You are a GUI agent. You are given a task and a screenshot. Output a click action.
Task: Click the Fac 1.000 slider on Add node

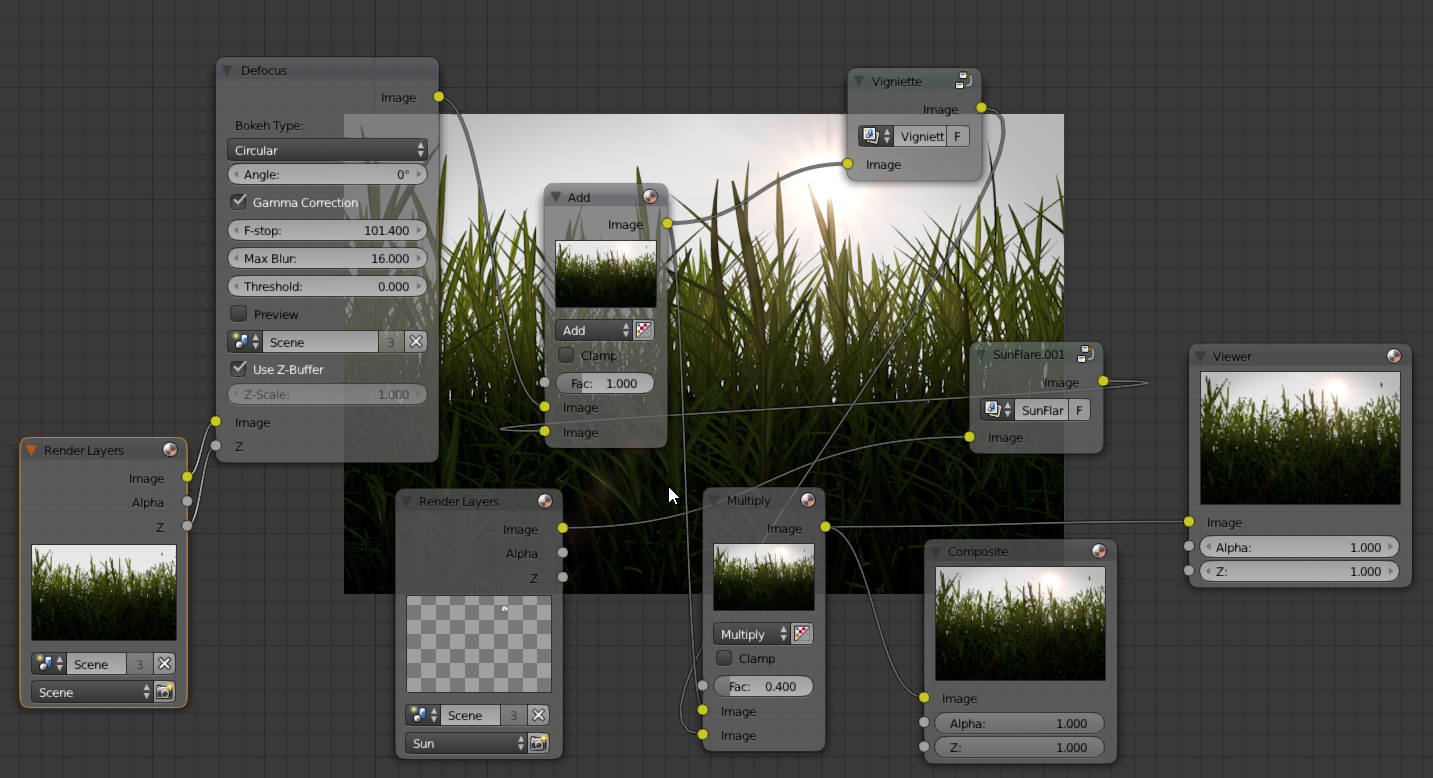(605, 383)
